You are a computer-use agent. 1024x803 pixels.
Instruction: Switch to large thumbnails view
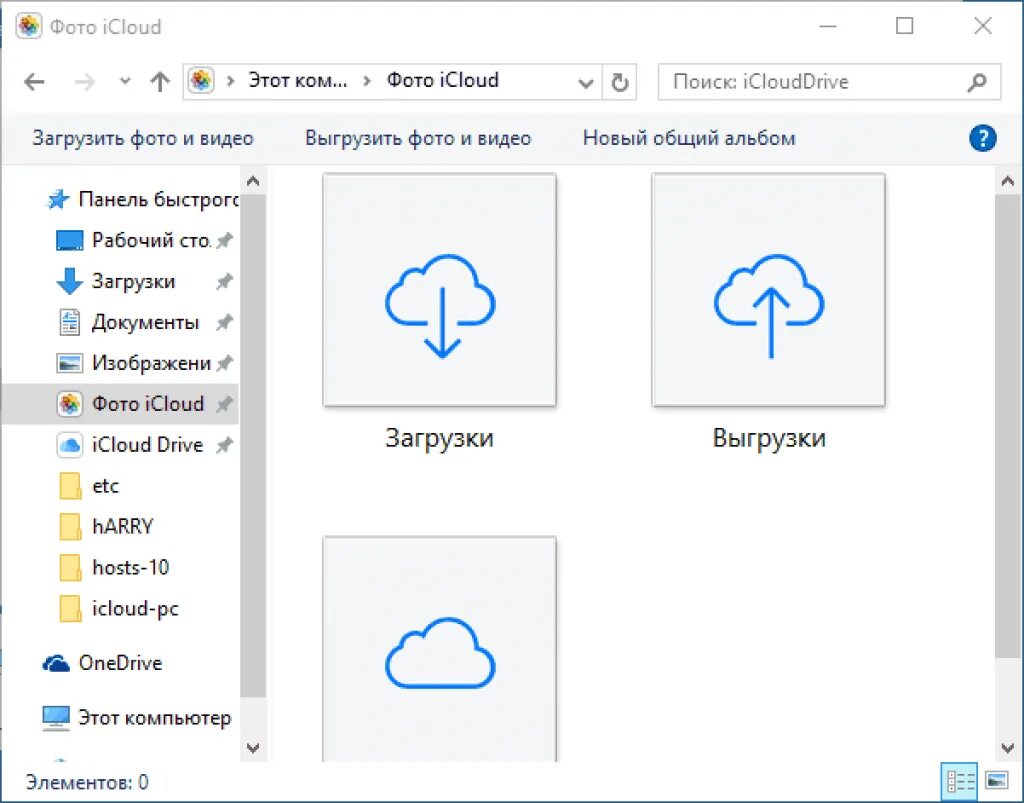997,781
